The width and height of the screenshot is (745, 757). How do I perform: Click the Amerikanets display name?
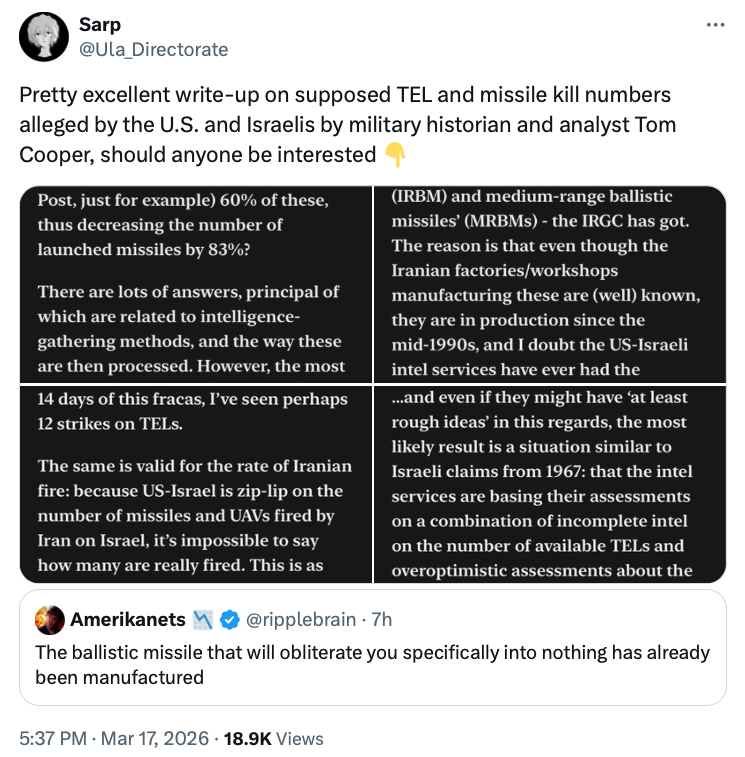[128, 620]
